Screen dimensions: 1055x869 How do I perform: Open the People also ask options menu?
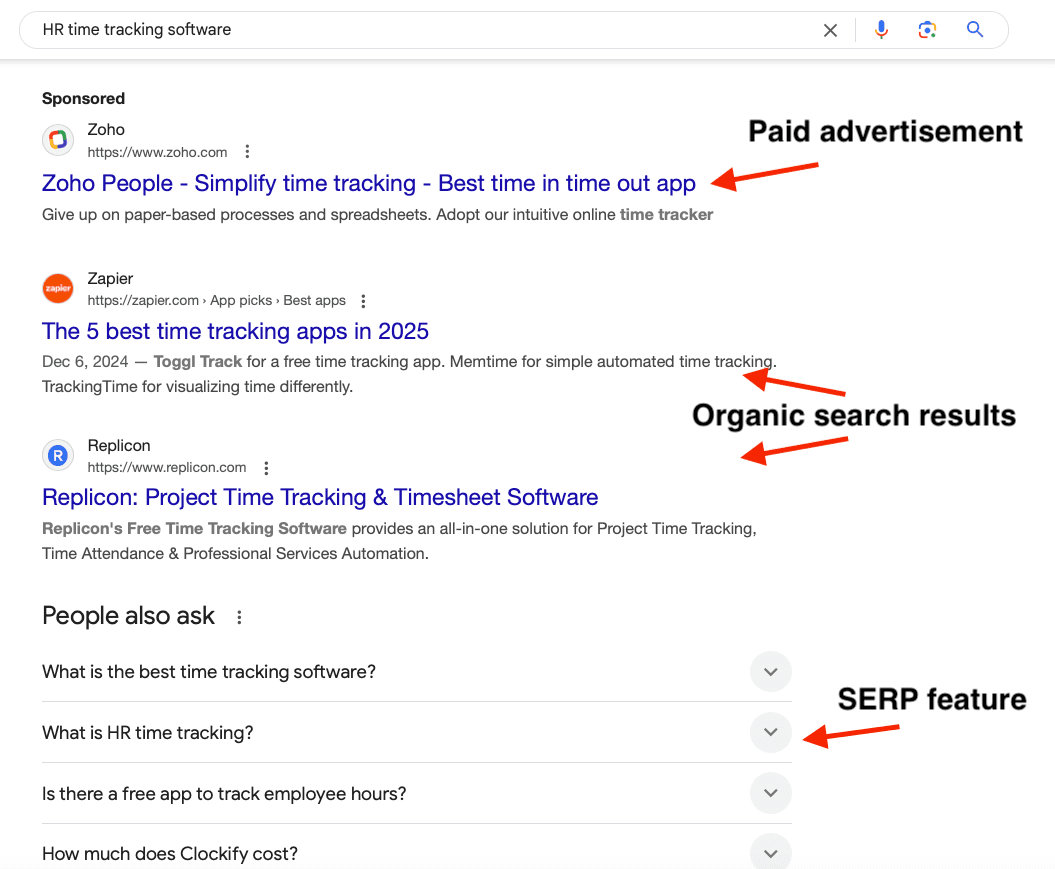coord(239,617)
